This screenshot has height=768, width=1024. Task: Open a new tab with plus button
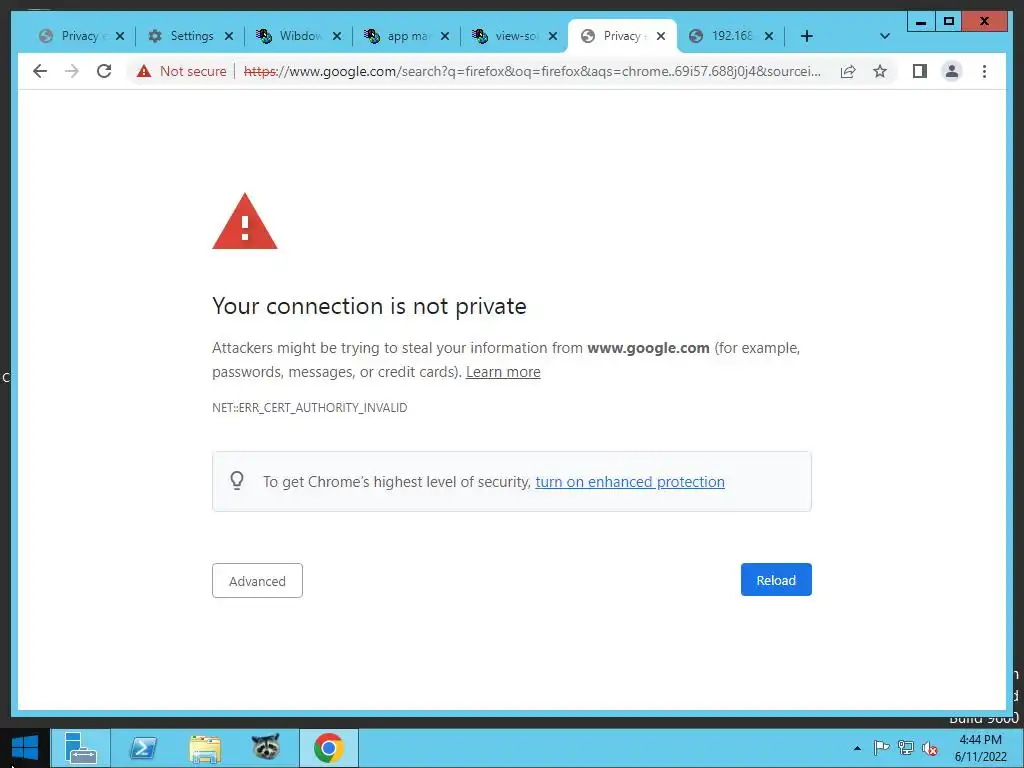tap(807, 36)
